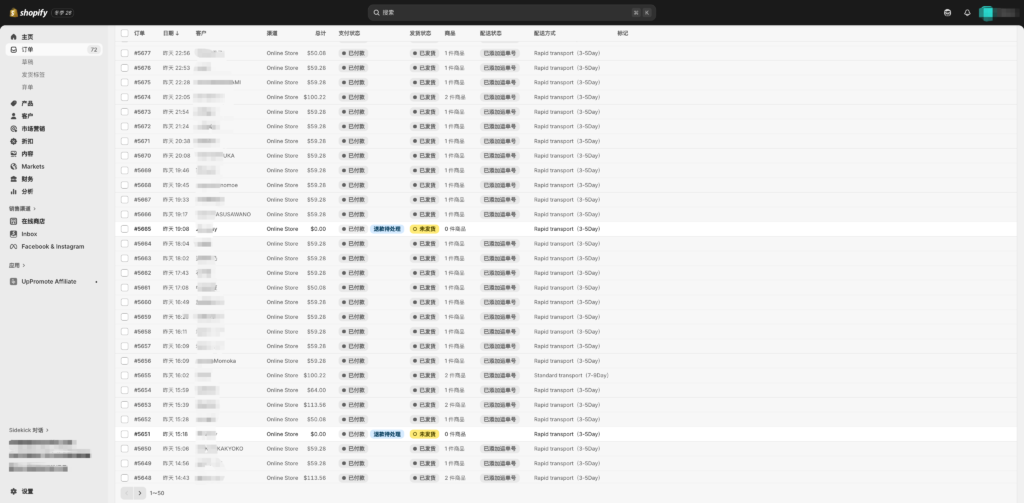This screenshot has width=1024, height=503.
Task: Click 已发货 fulfilled badge on order #5657
Action: pyautogui.click(x=424, y=346)
